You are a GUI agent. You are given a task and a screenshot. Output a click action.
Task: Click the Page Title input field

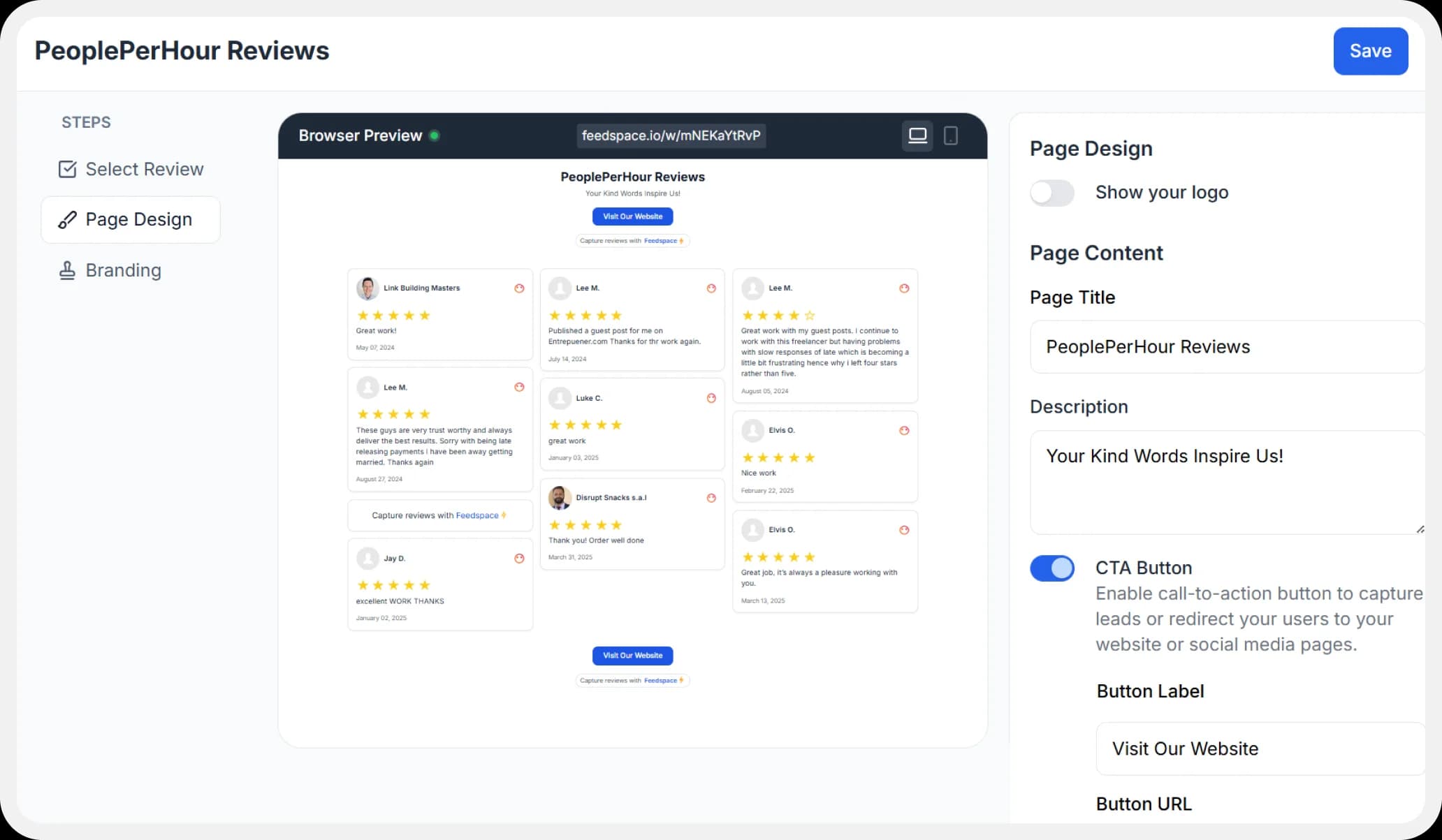pos(1226,347)
